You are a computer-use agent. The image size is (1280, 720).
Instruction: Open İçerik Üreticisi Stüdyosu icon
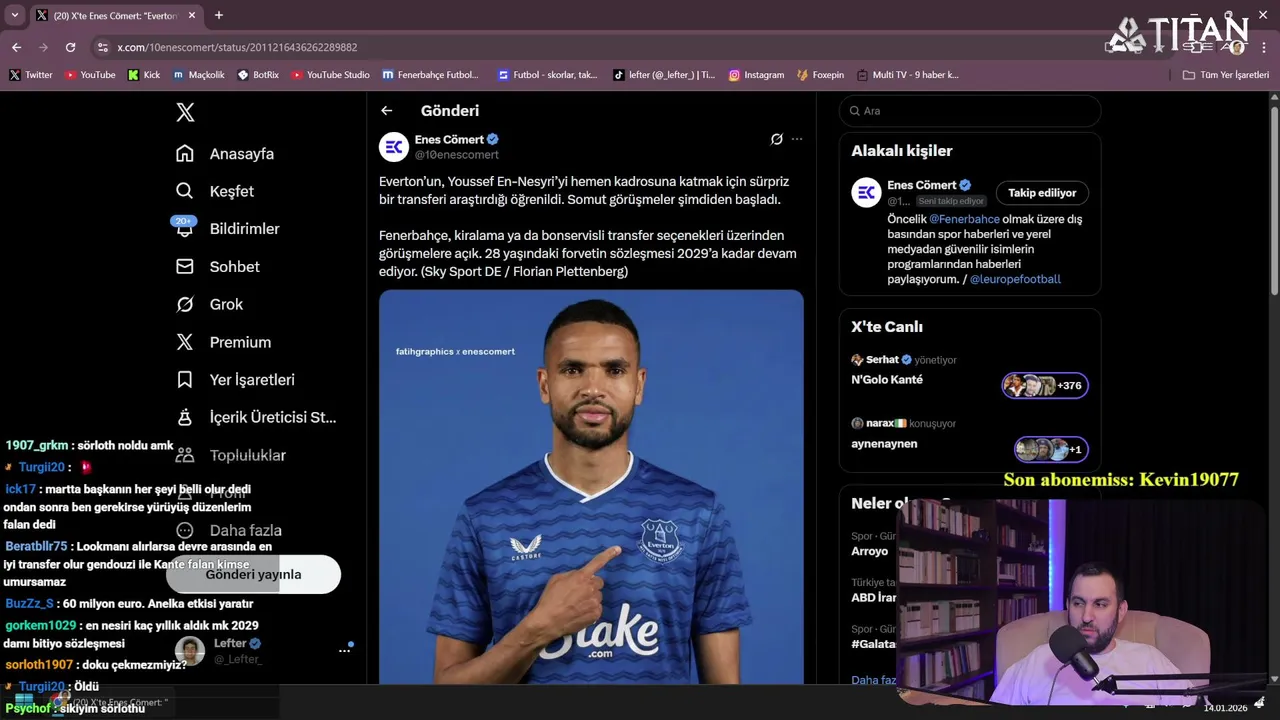click(185, 417)
